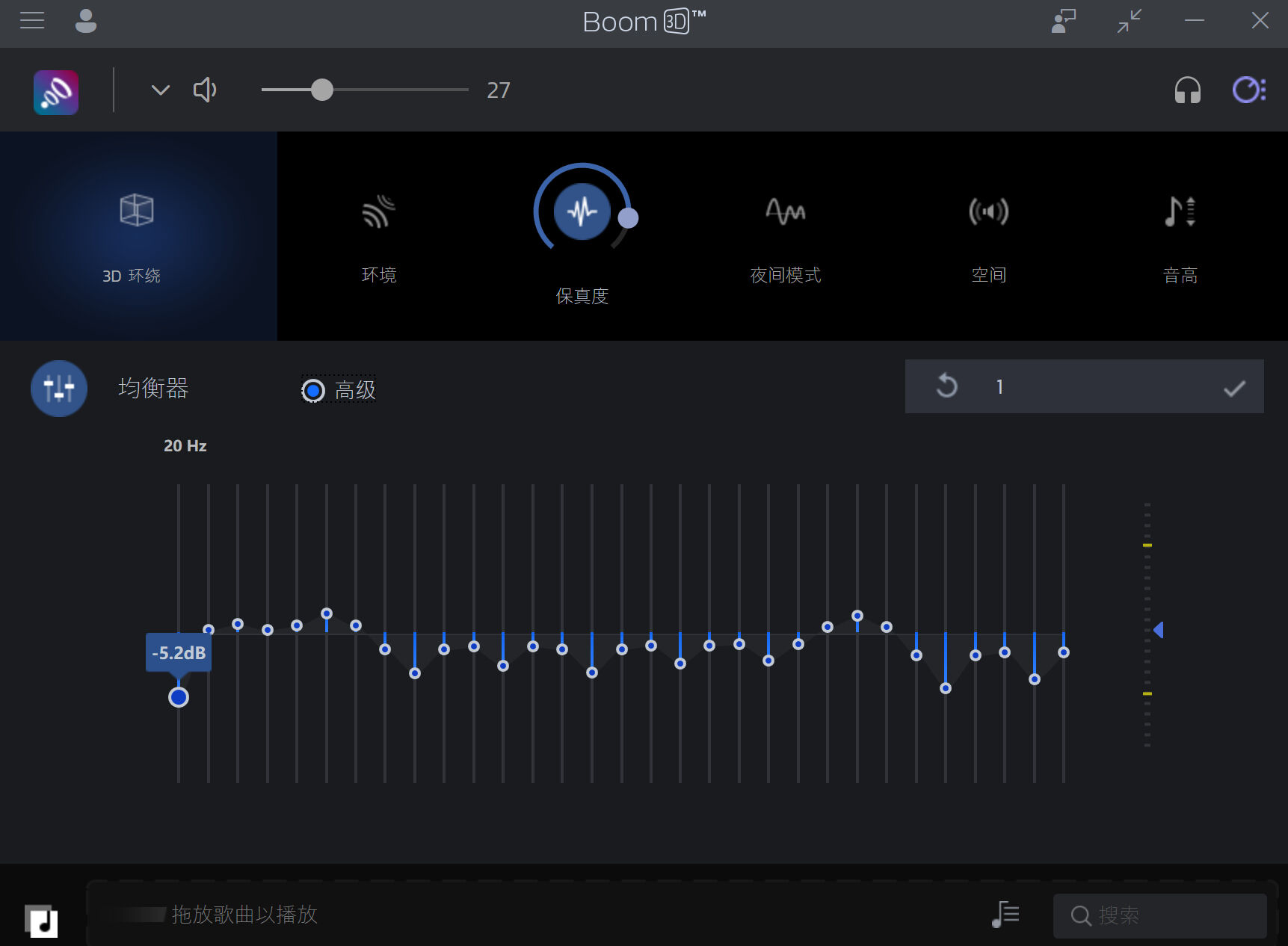This screenshot has width=1288, height=946.
Task: Click the master volume slider handle
Action: tap(322, 90)
